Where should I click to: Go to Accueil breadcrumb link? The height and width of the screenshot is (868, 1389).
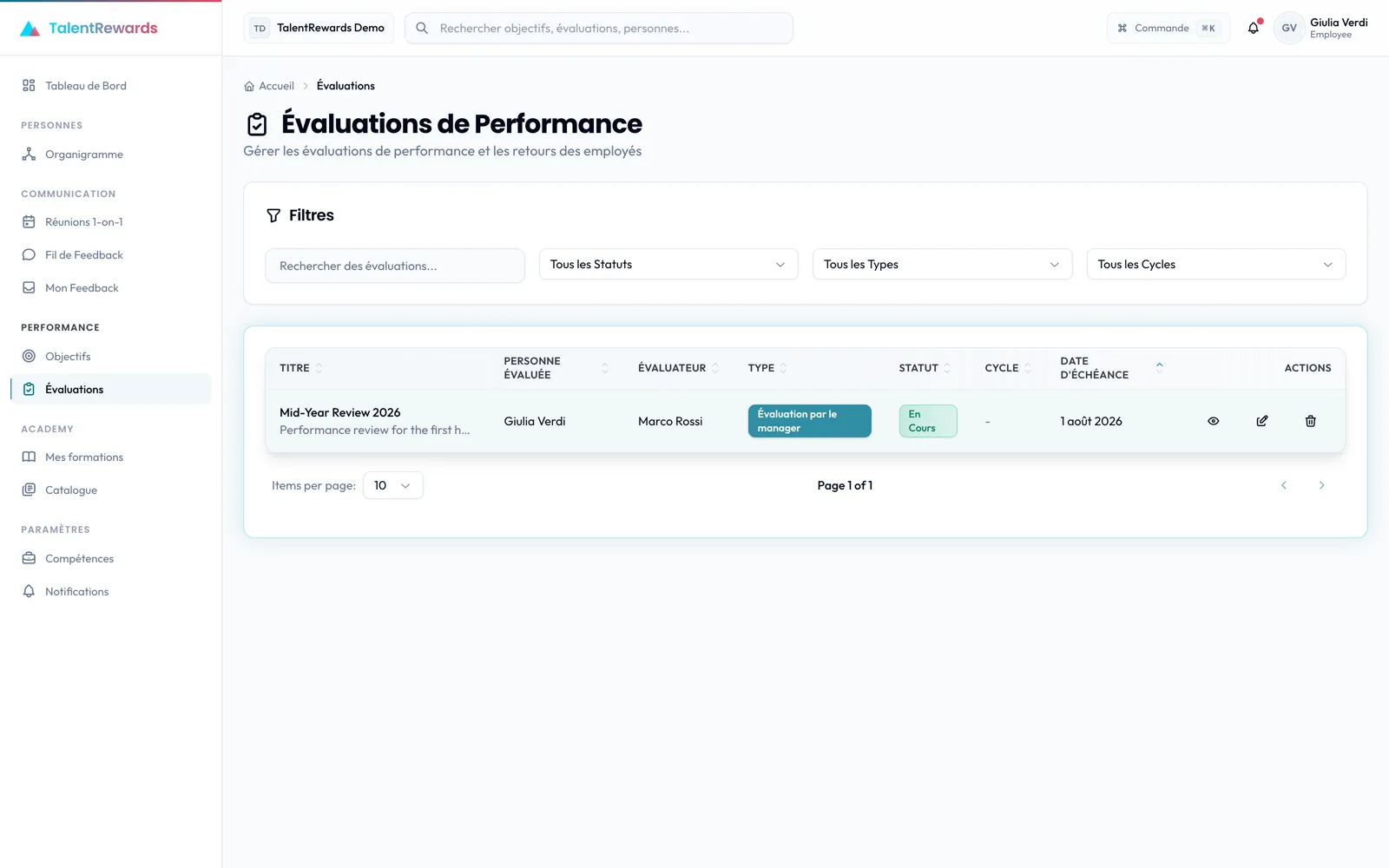point(270,86)
